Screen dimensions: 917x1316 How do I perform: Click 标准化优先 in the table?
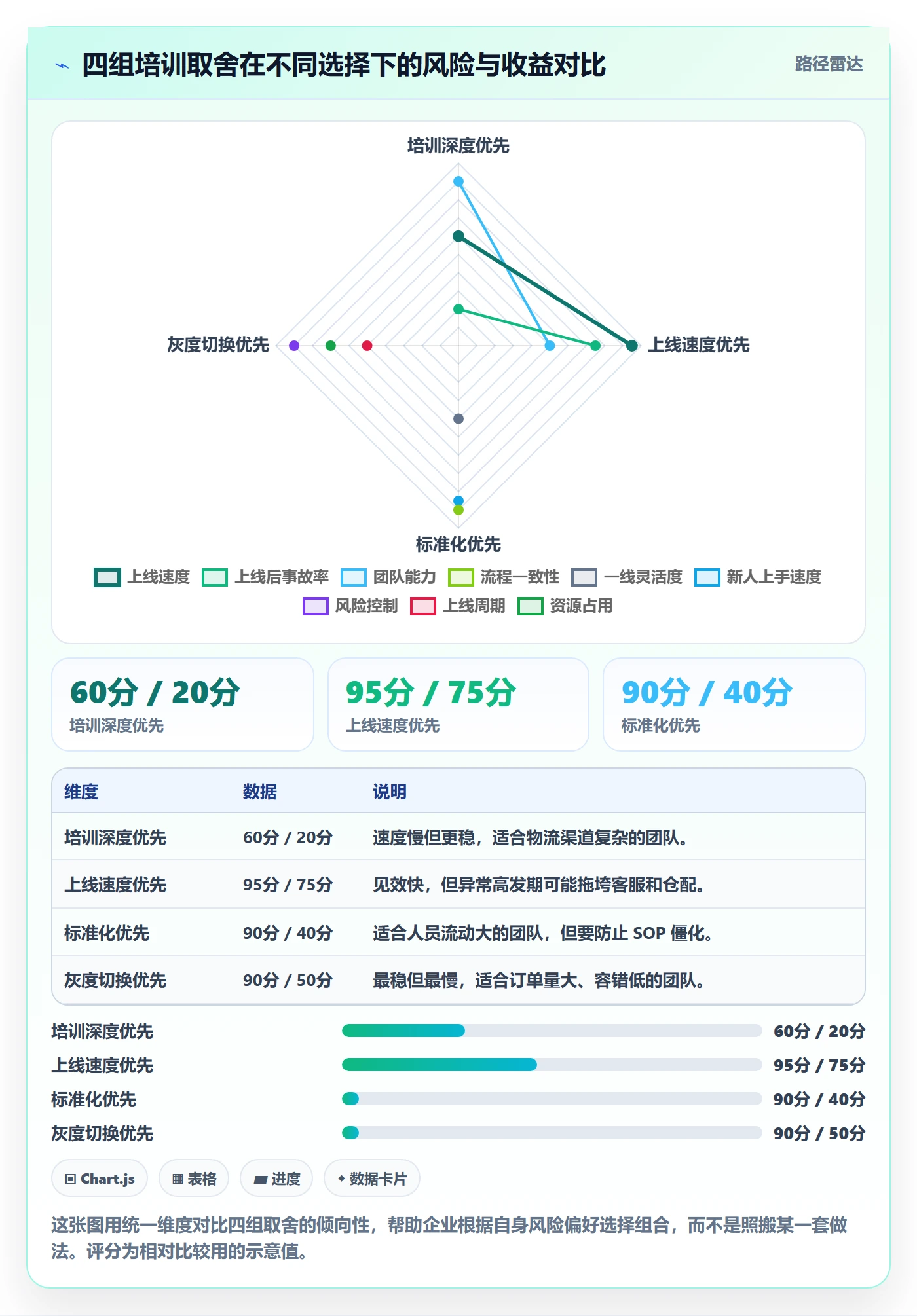point(107,933)
